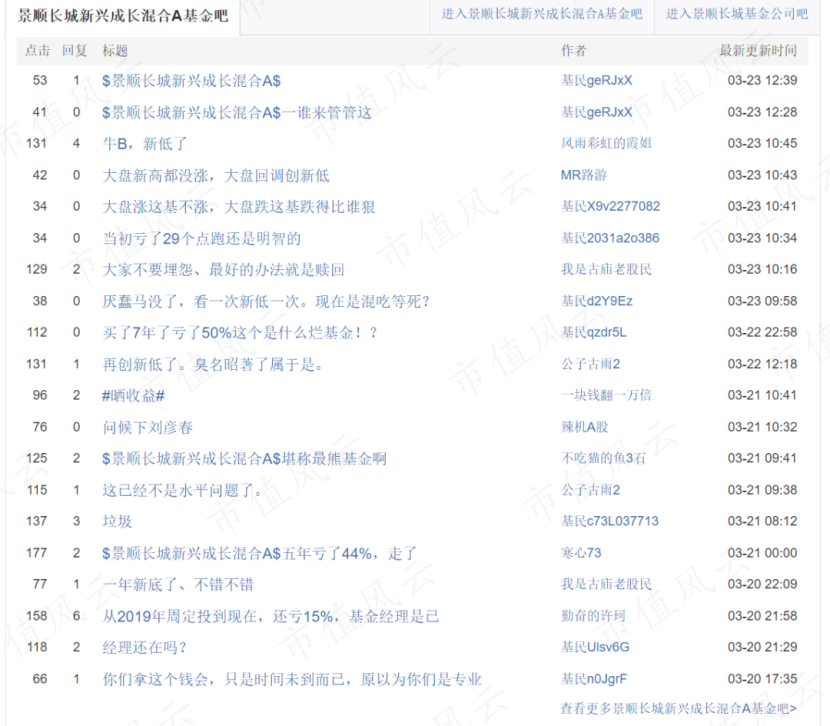Click 进入景顺长城基金公司吧 link
This screenshot has height=726, width=830.
click(737, 14)
